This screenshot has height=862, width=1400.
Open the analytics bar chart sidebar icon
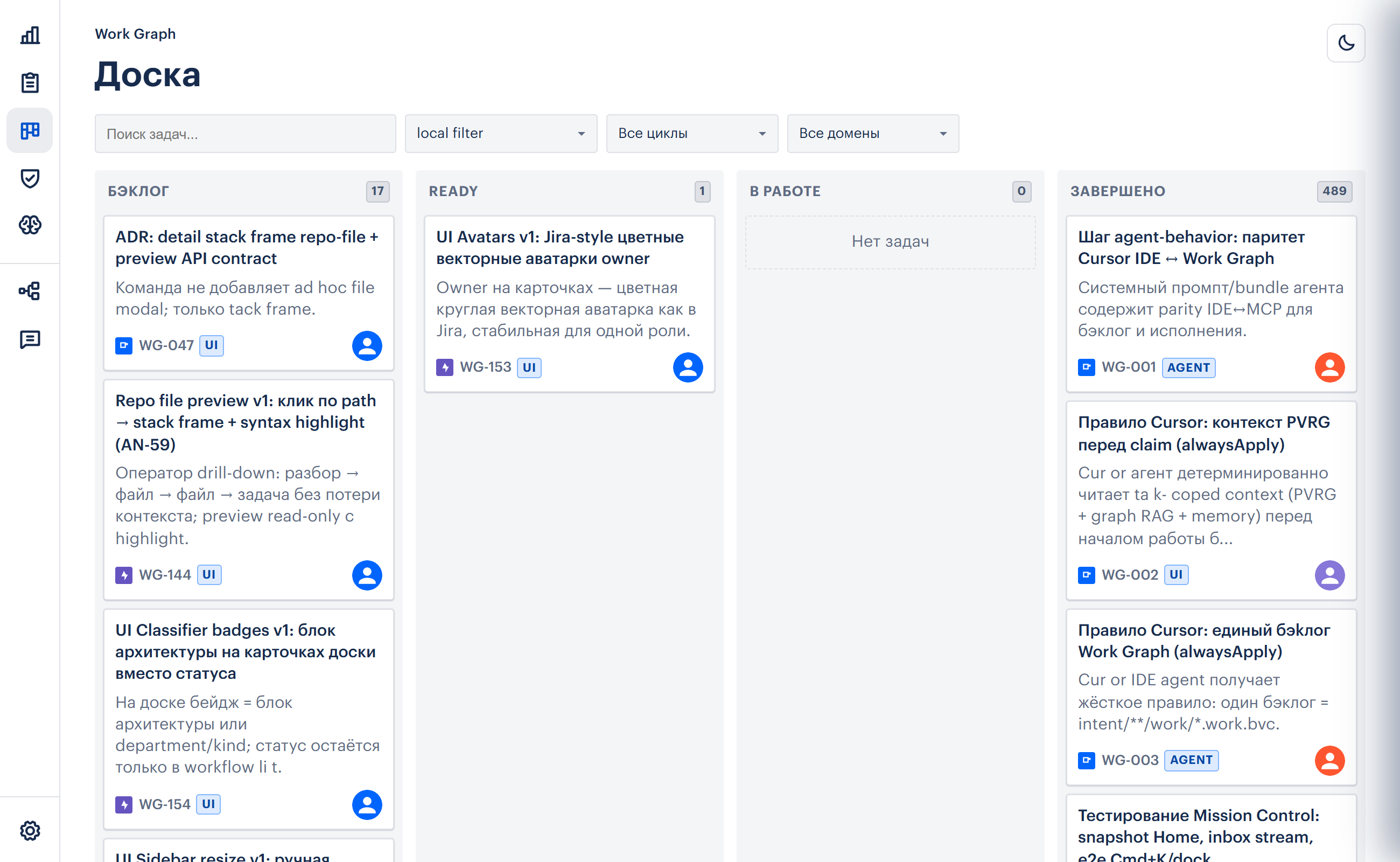point(30,36)
